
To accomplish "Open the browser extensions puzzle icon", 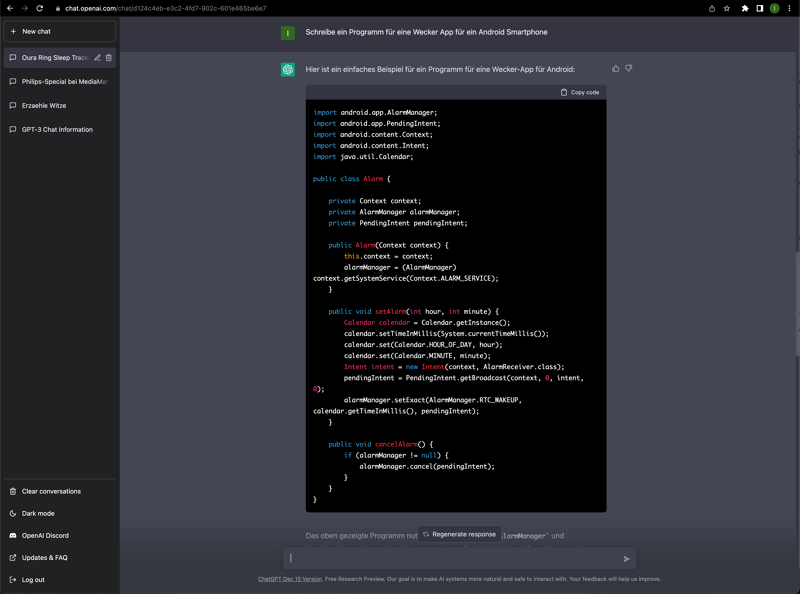I will point(745,8).
